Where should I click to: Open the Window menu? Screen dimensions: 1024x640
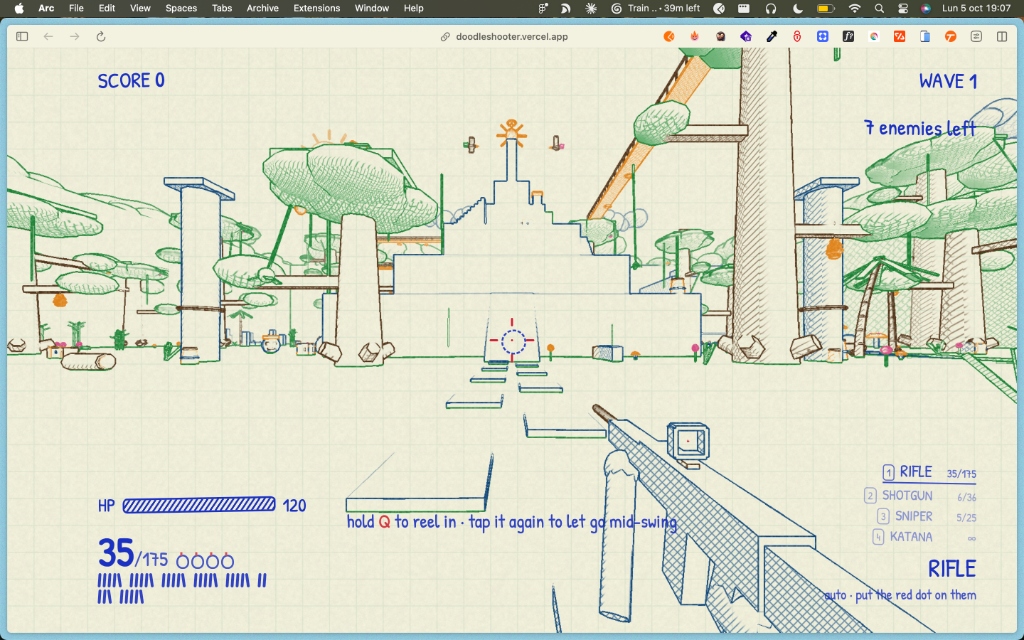pyautogui.click(x=372, y=8)
